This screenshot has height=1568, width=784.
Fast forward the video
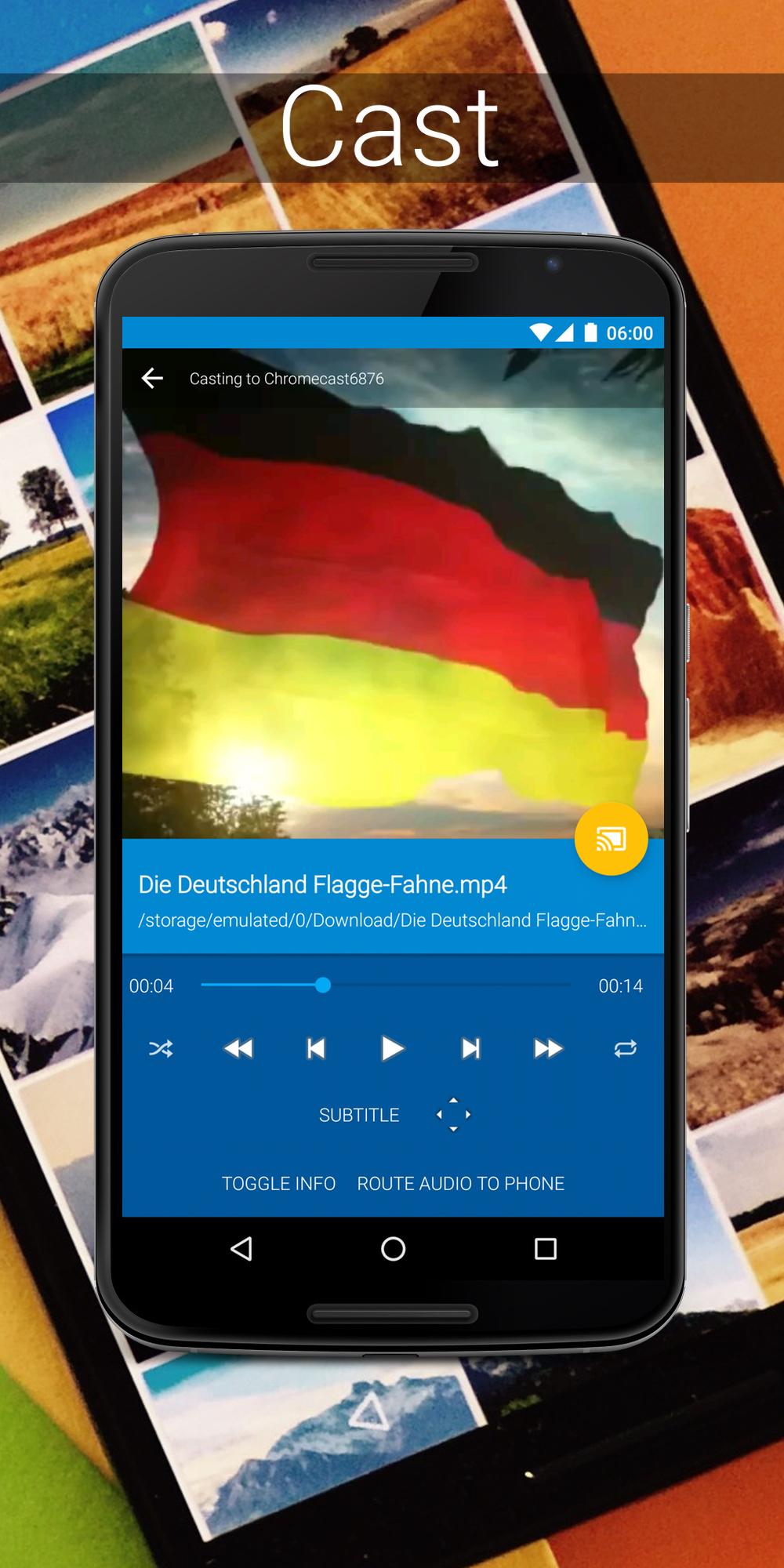(x=547, y=1048)
